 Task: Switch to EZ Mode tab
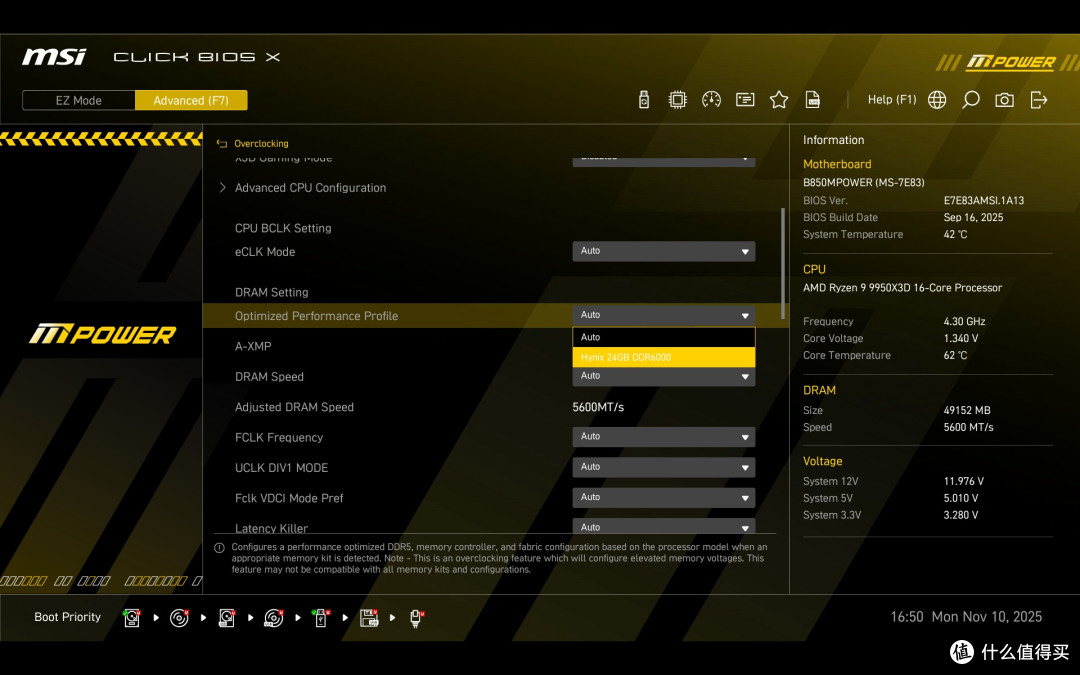pos(79,100)
